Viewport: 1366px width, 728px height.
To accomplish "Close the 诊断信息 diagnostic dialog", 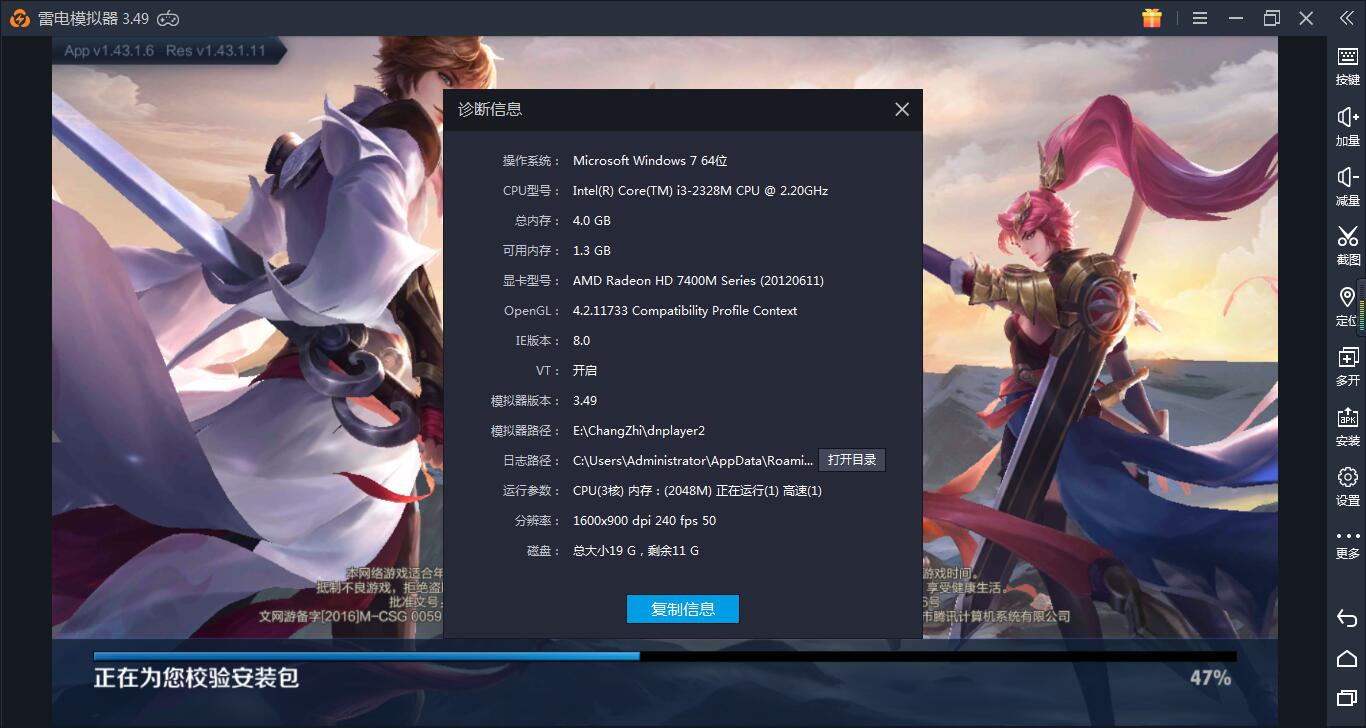I will click(x=902, y=109).
